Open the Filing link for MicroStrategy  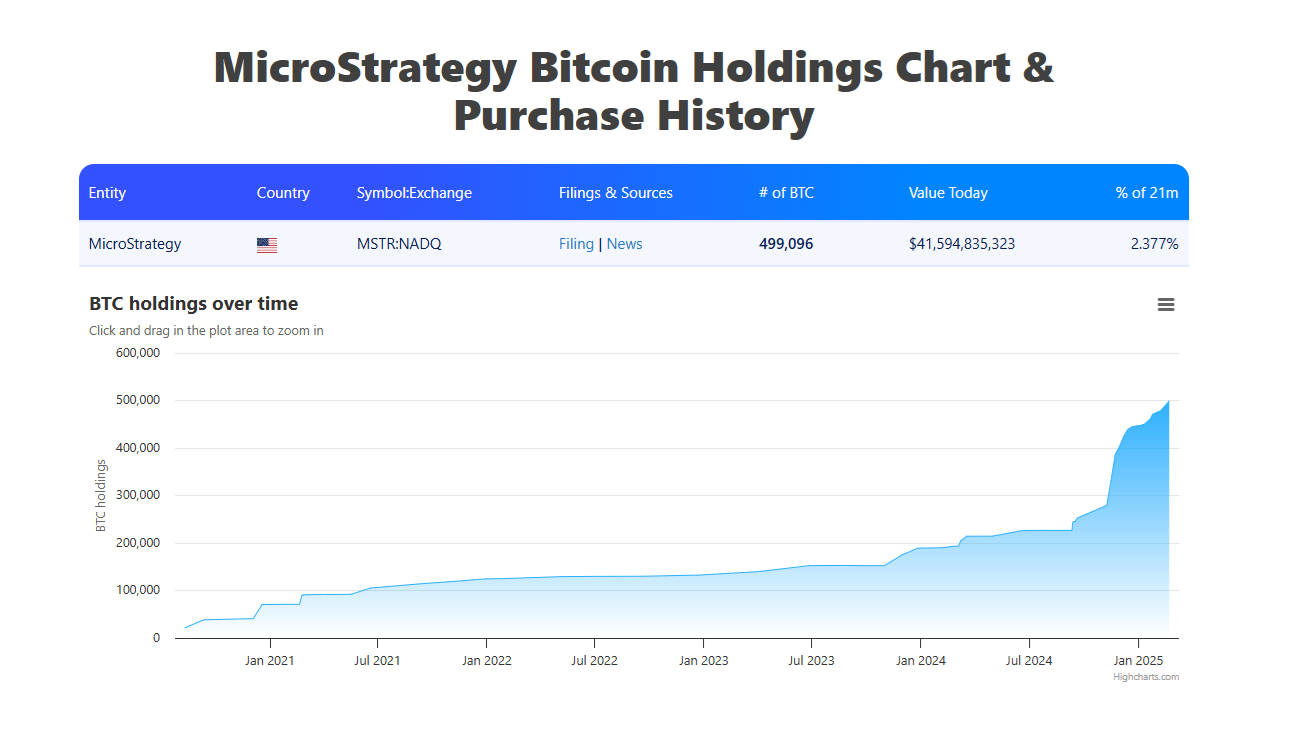[x=576, y=243]
